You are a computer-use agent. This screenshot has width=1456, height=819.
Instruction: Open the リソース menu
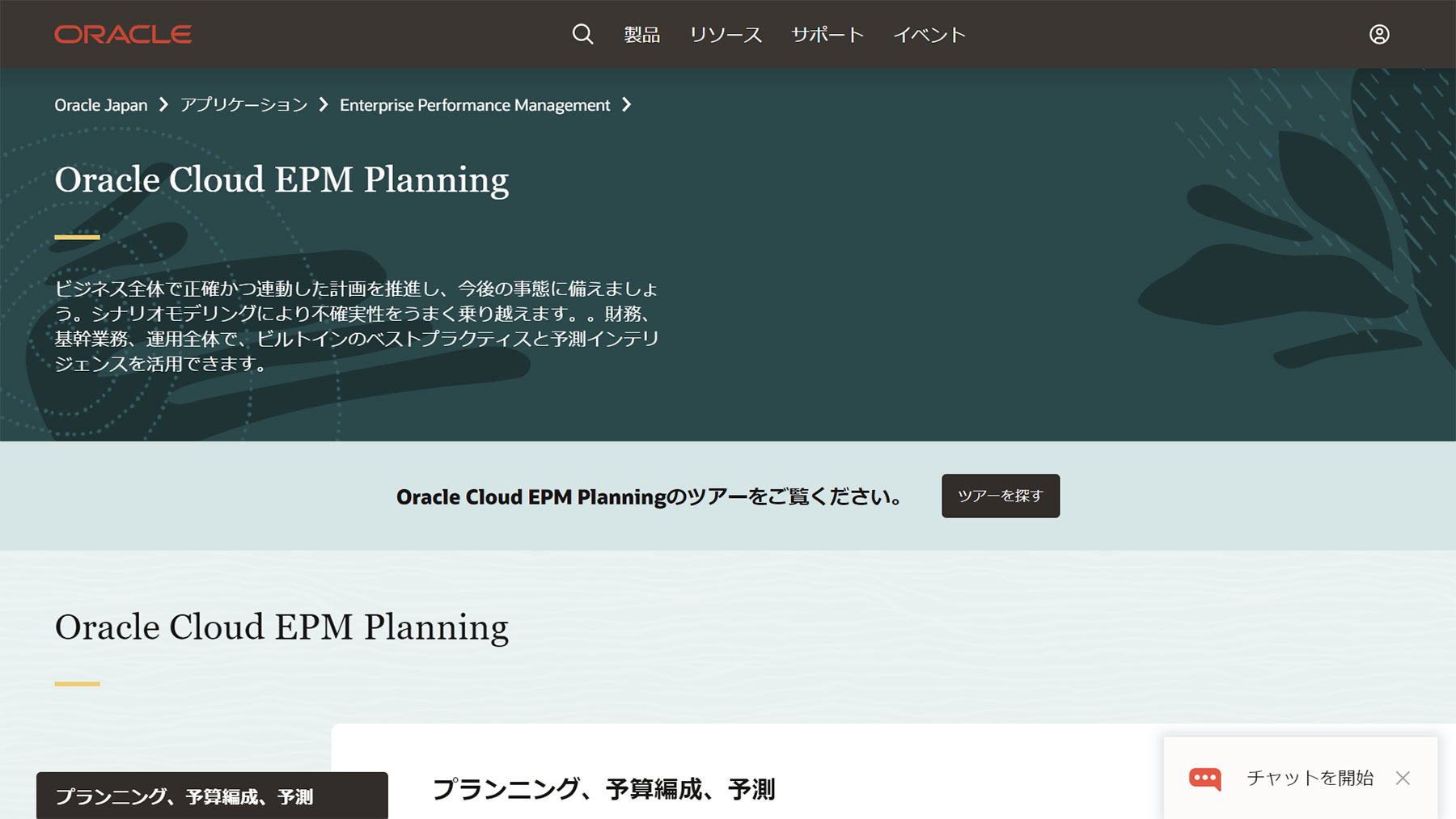[x=726, y=35]
